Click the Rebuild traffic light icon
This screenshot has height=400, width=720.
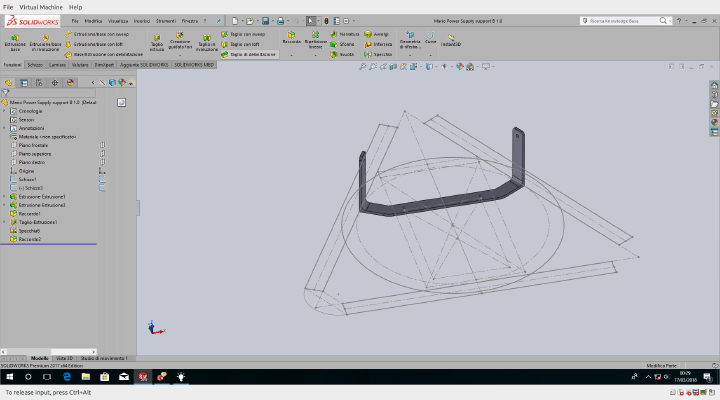(326, 21)
